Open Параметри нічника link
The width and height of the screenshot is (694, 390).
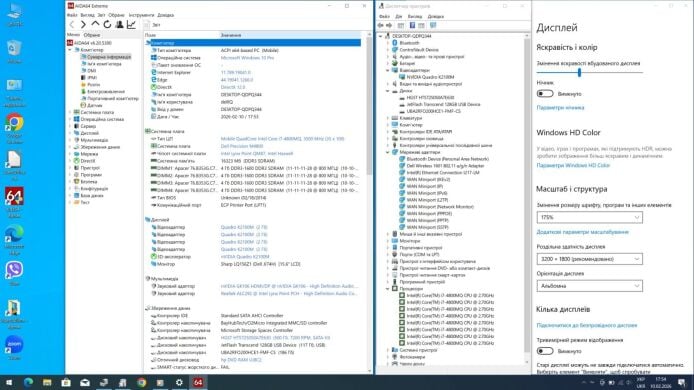pos(560,108)
